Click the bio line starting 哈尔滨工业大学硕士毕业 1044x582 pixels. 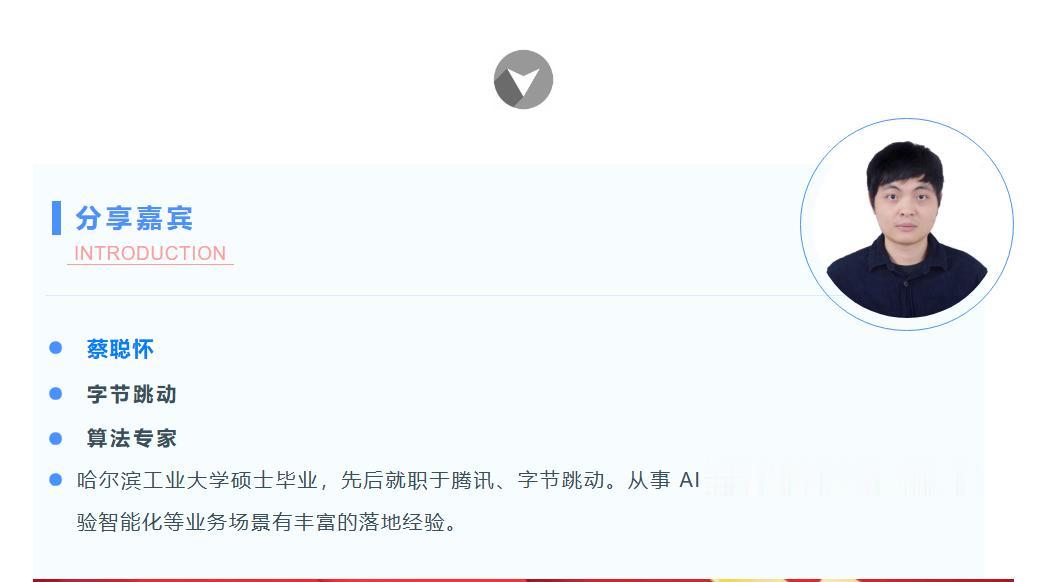(x=388, y=480)
